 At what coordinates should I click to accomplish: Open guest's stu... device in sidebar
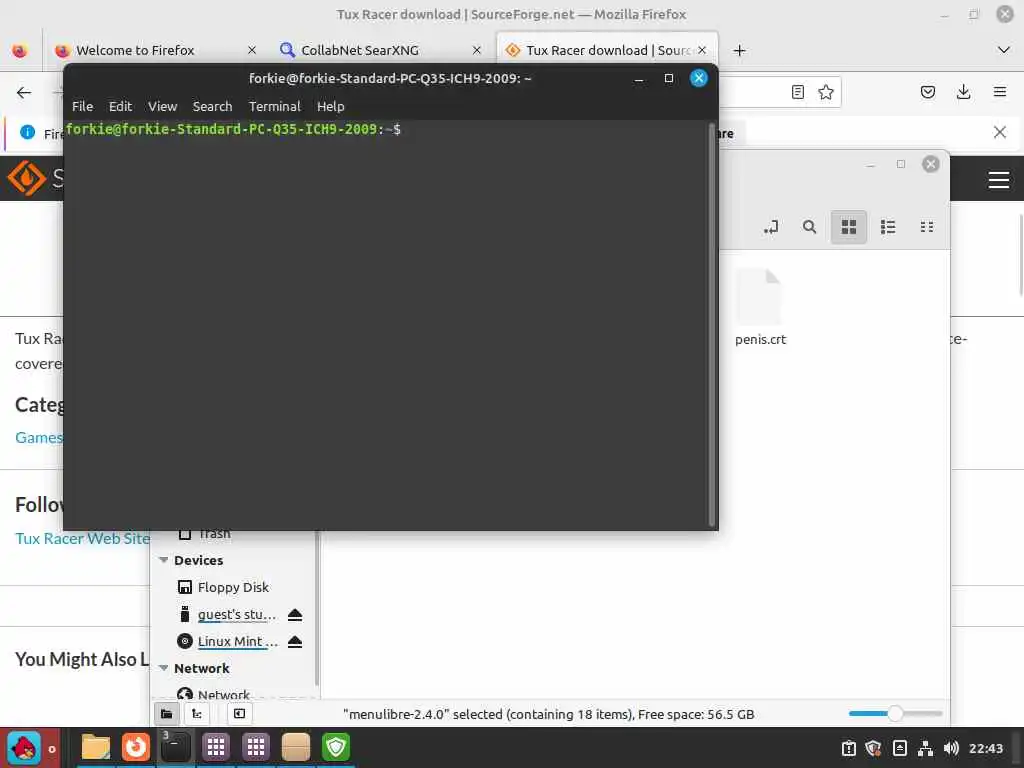236,615
